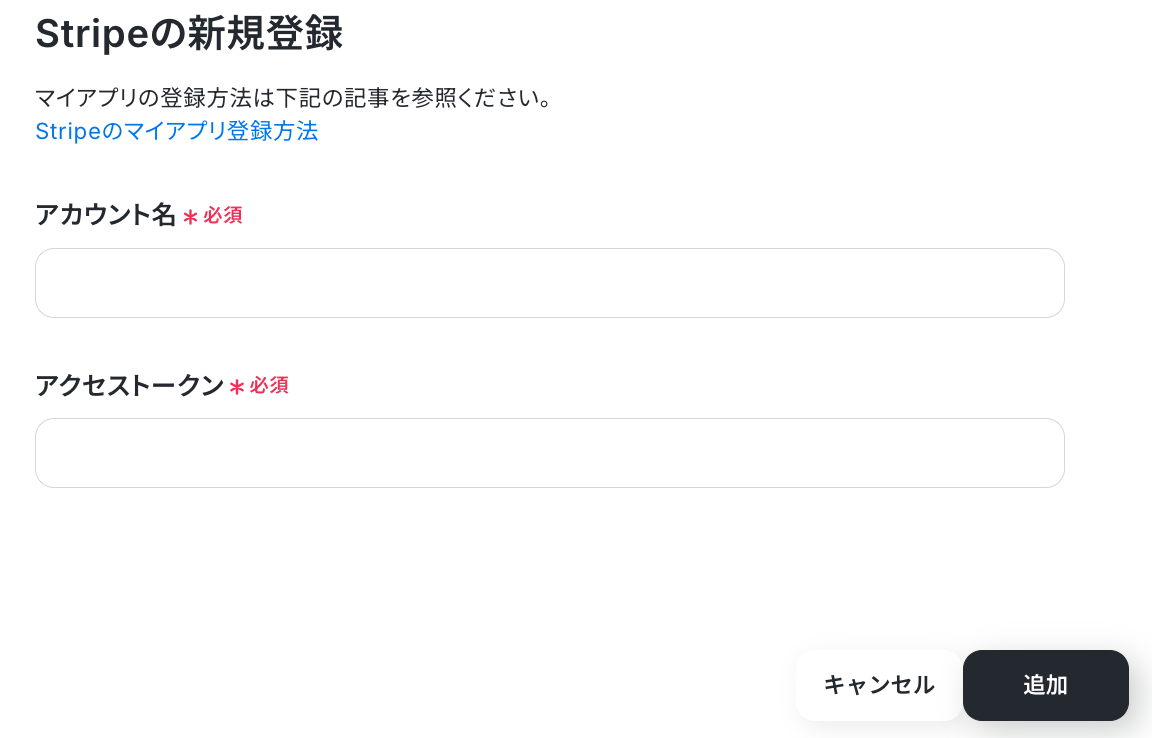Submit the form with 追加 button
This screenshot has height=738, width=1152.
pyautogui.click(x=1045, y=685)
